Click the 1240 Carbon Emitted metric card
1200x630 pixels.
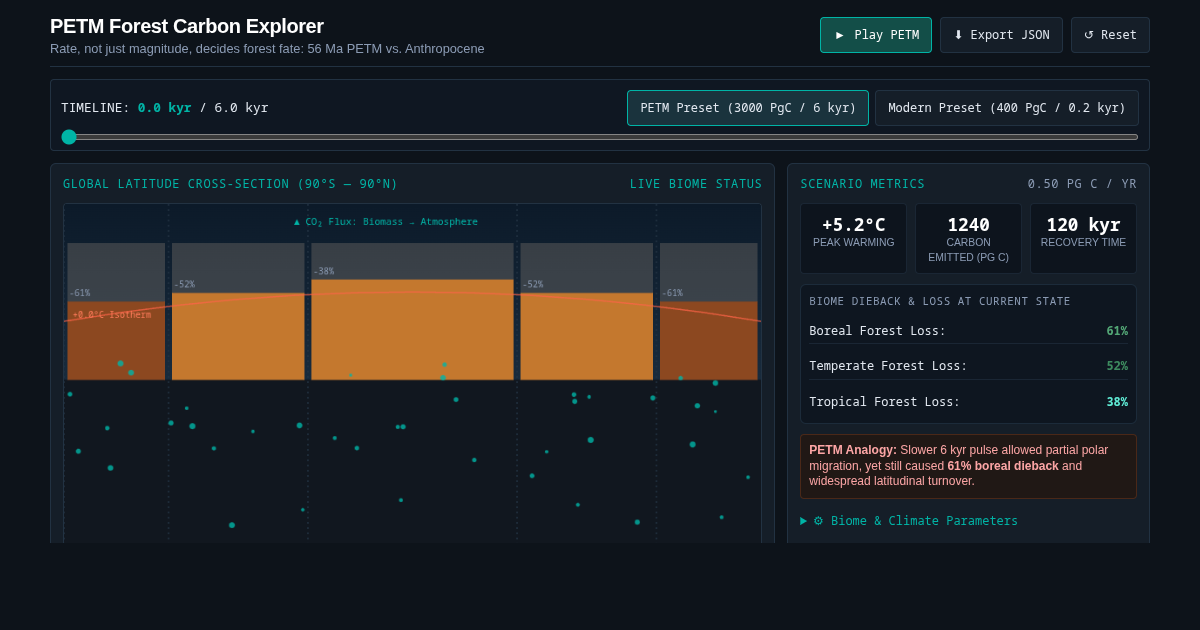pos(968,239)
